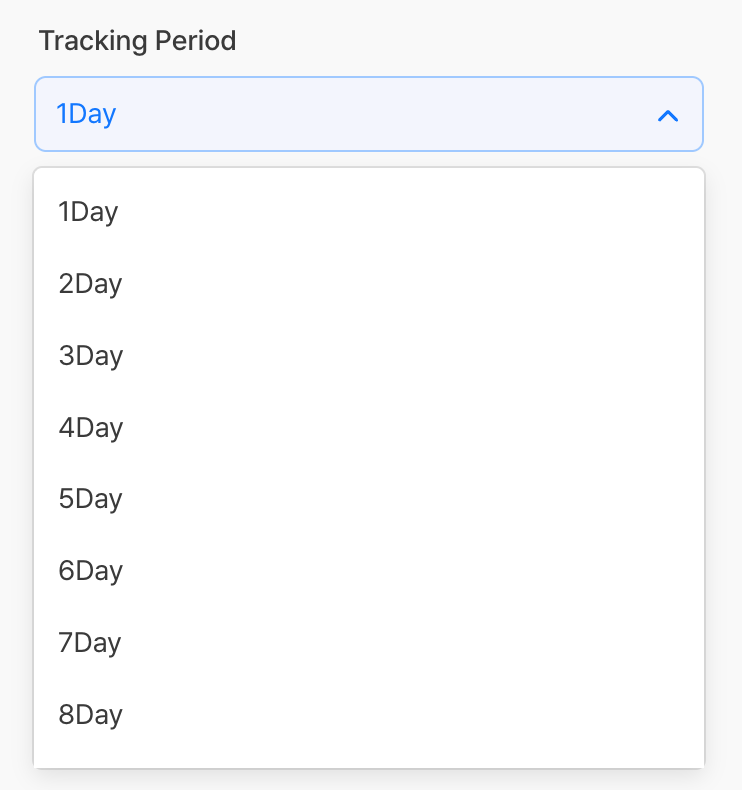This screenshot has height=790, width=742.
Task: Click the selected 1Day value in combo box
Action: click(x=86, y=114)
